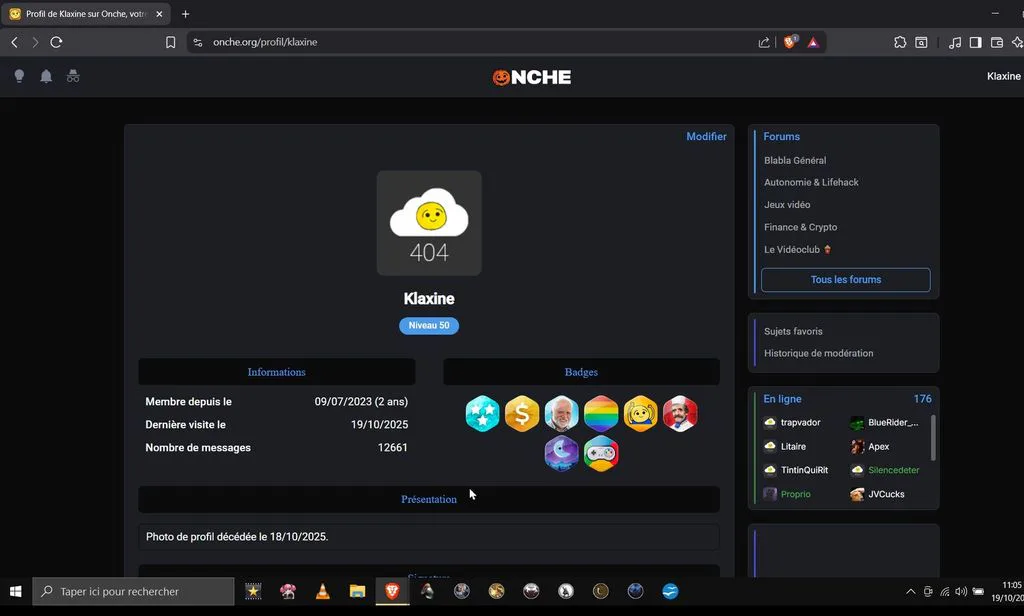Open the Windows Start menu

(x=16, y=591)
